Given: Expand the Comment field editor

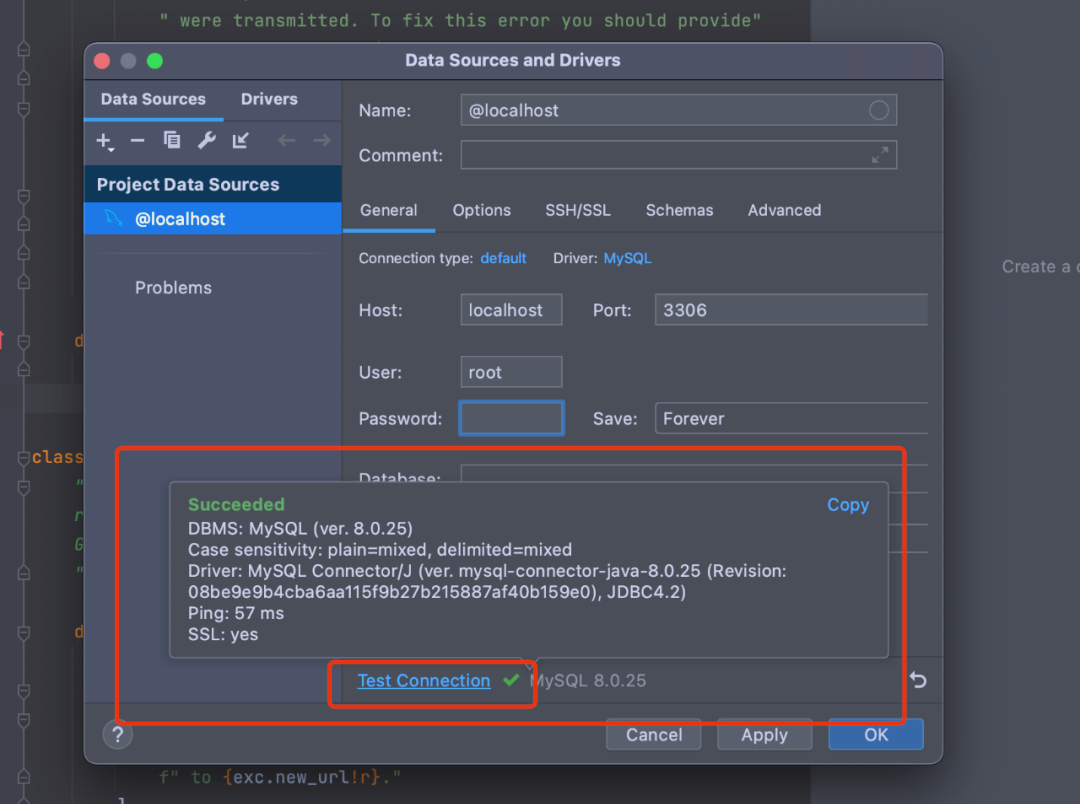Looking at the screenshot, I should point(880,155).
